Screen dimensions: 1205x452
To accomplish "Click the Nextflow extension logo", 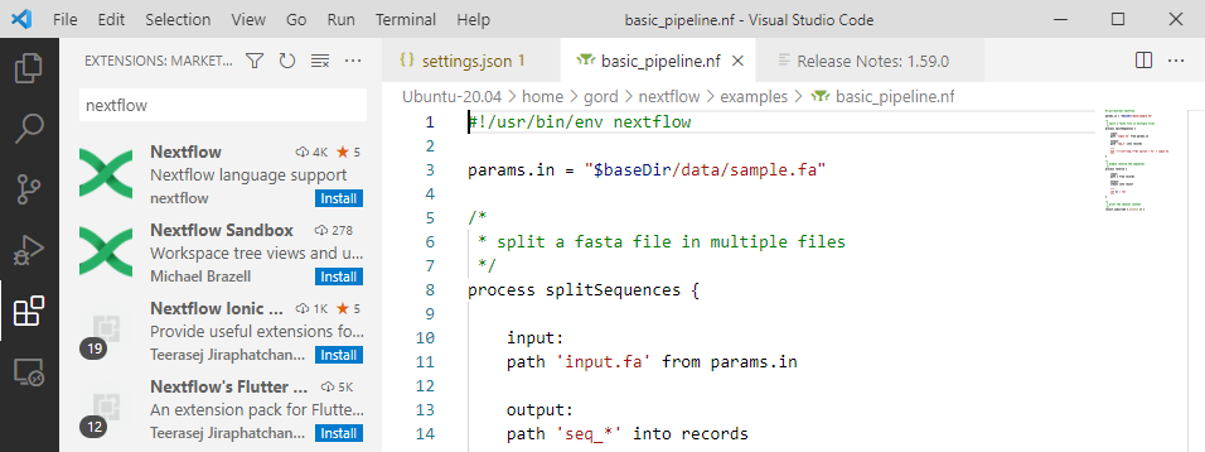I will [x=106, y=175].
